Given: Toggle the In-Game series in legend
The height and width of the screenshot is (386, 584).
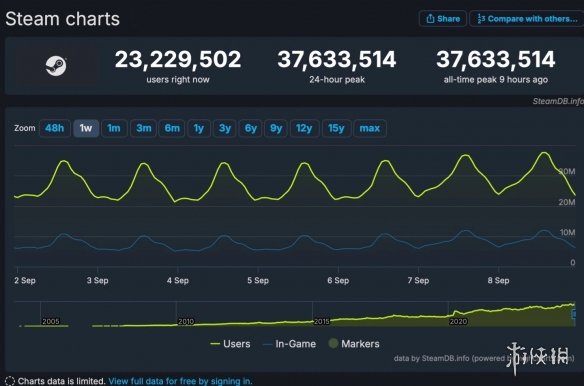Looking at the screenshot, I should pyautogui.click(x=289, y=344).
